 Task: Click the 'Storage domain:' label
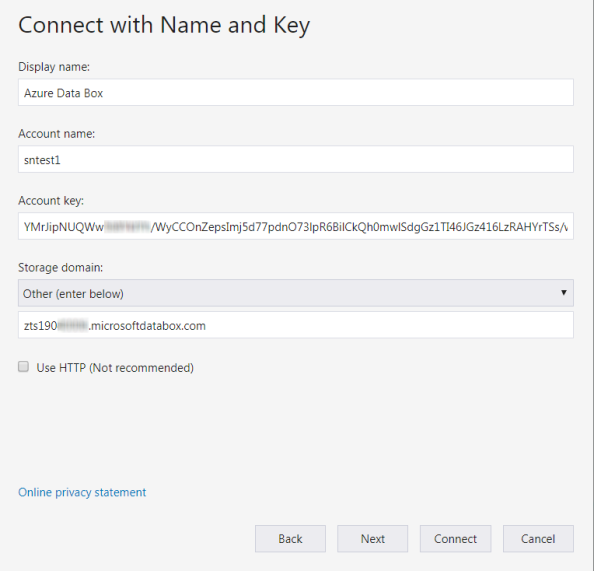(x=60, y=268)
